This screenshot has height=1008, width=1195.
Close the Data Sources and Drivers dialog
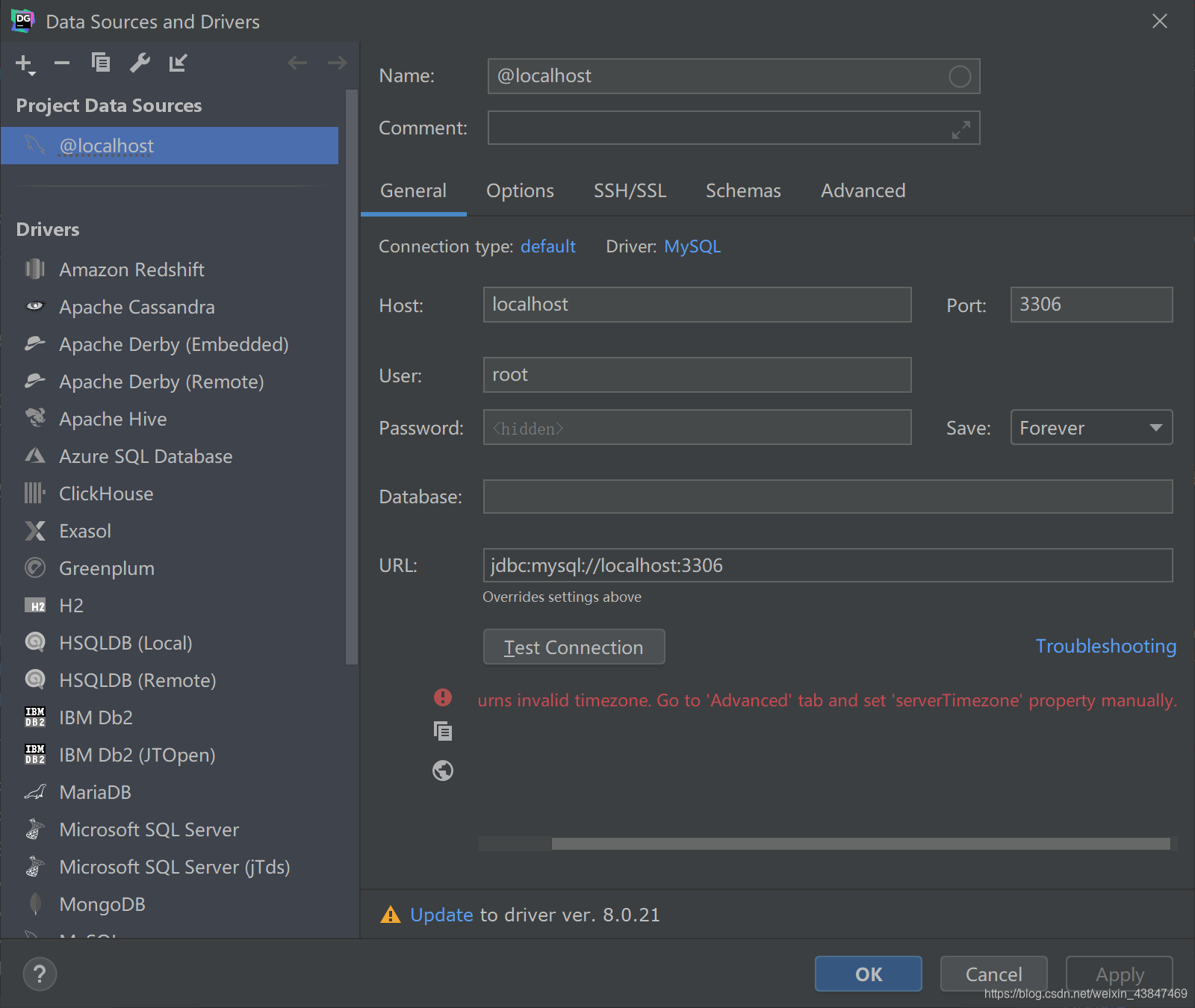1159,21
